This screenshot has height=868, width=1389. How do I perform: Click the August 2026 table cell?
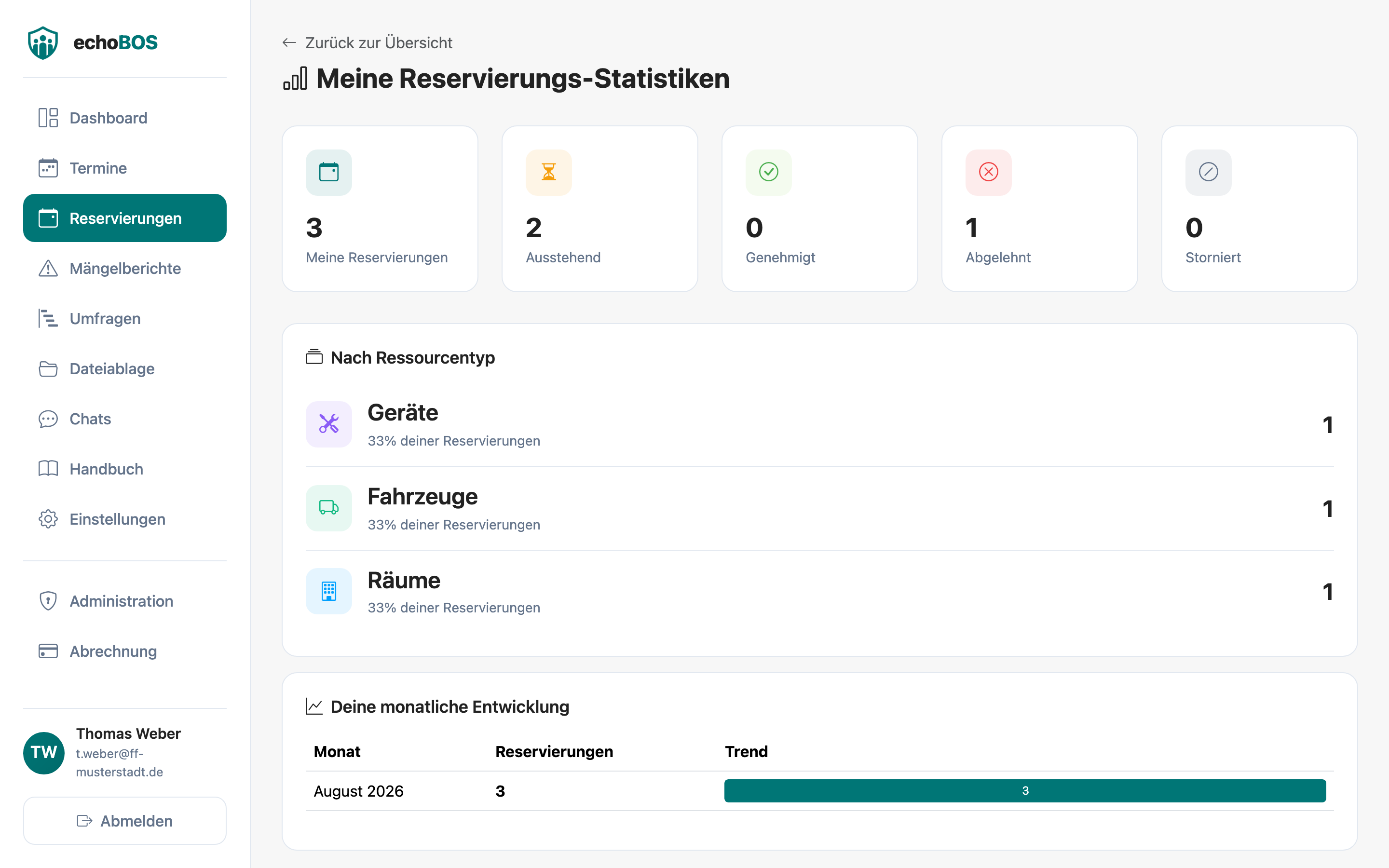pyautogui.click(x=359, y=791)
